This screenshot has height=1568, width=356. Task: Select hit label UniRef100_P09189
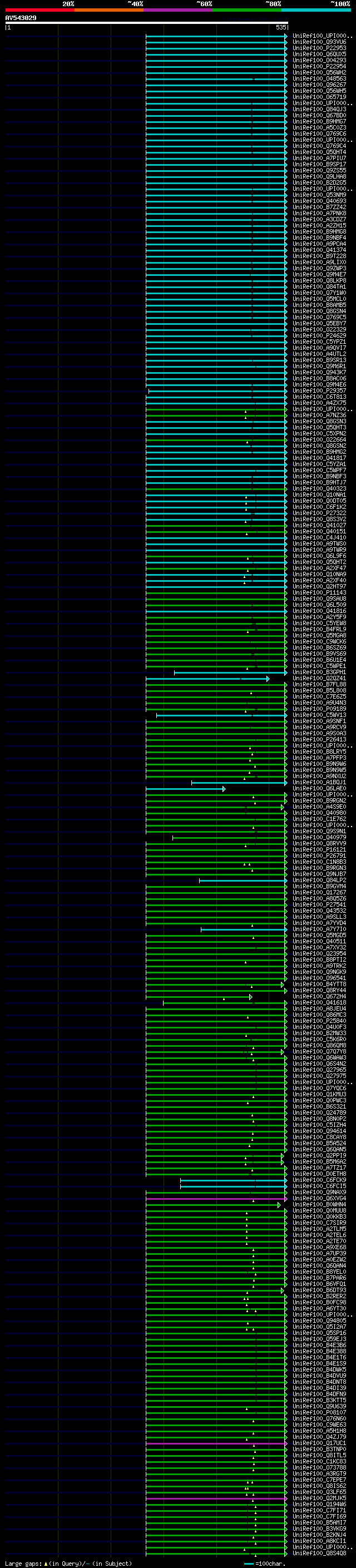coord(319,709)
